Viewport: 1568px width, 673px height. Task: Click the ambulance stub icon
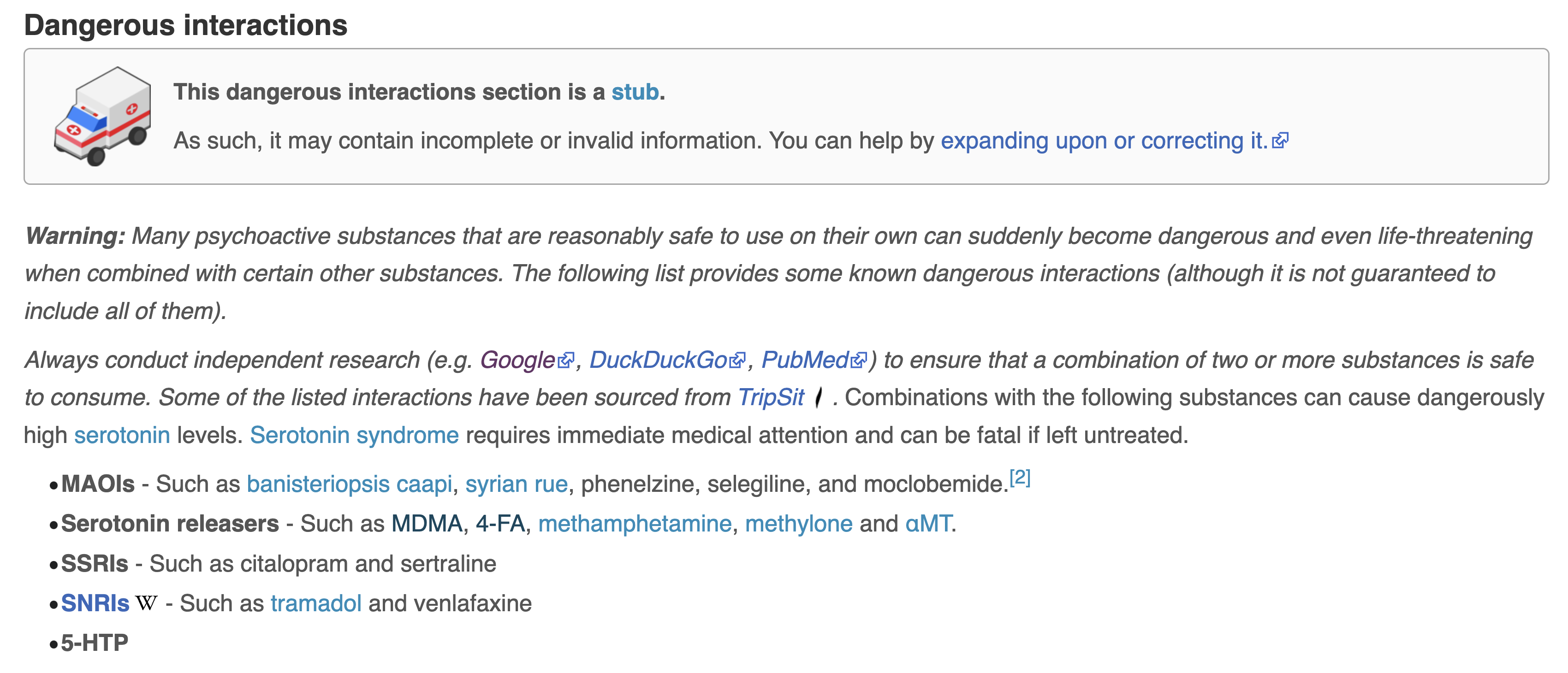tap(102, 116)
